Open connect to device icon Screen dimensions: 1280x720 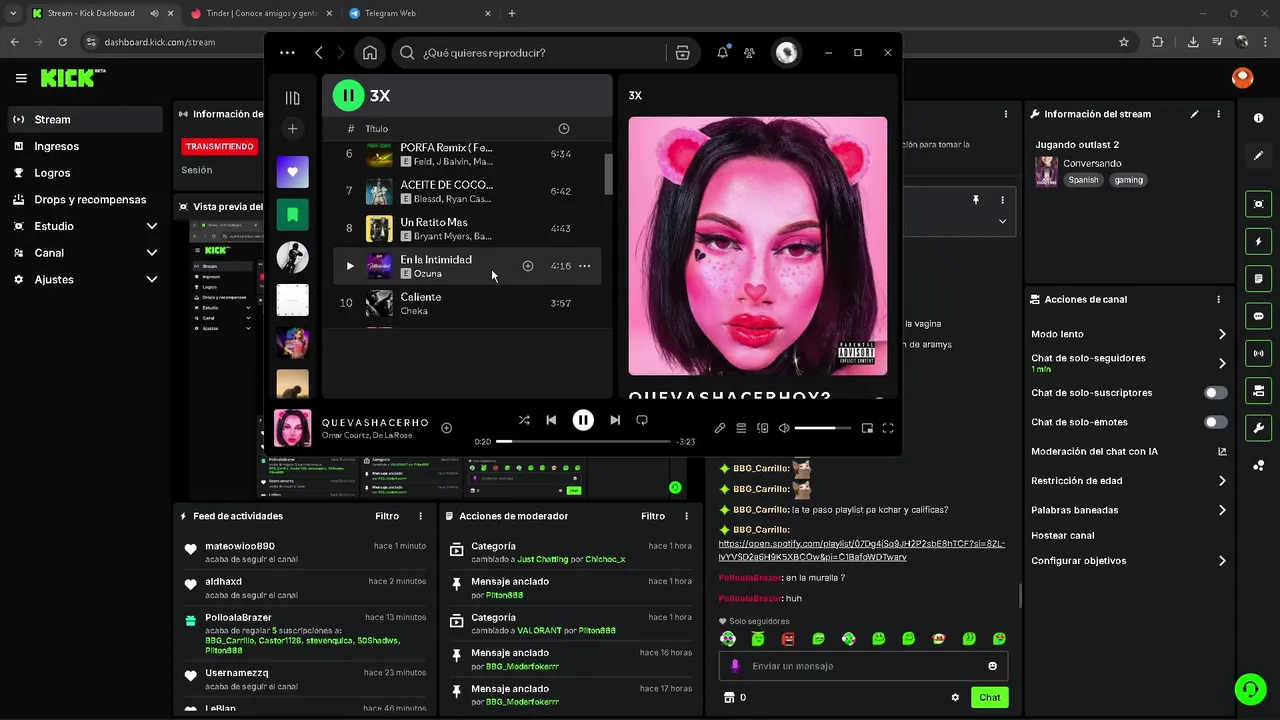763,428
